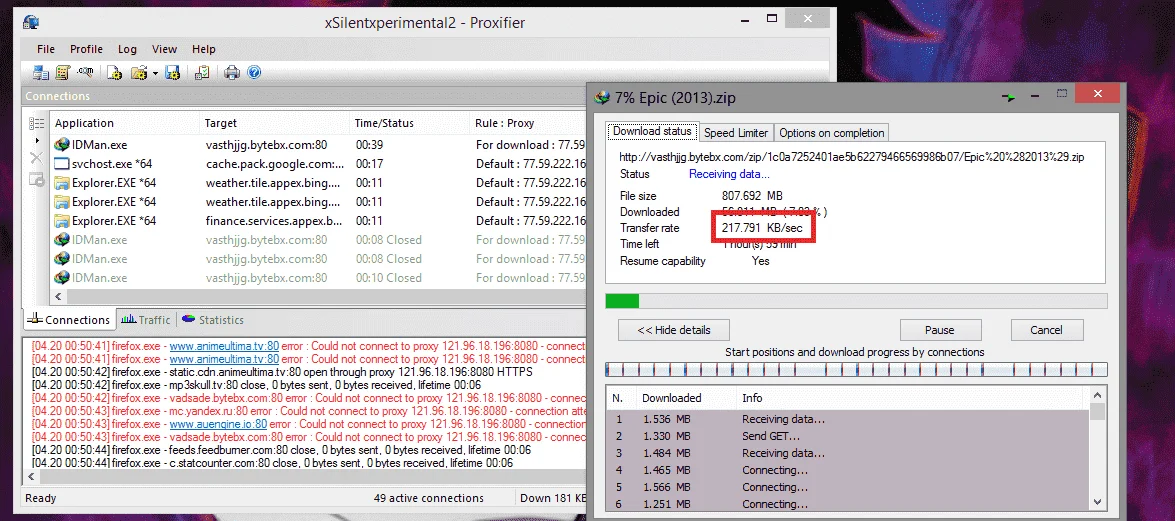Screen dimensions: 1175x521
Task: Open the Profile menu
Action: click(x=86, y=49)
